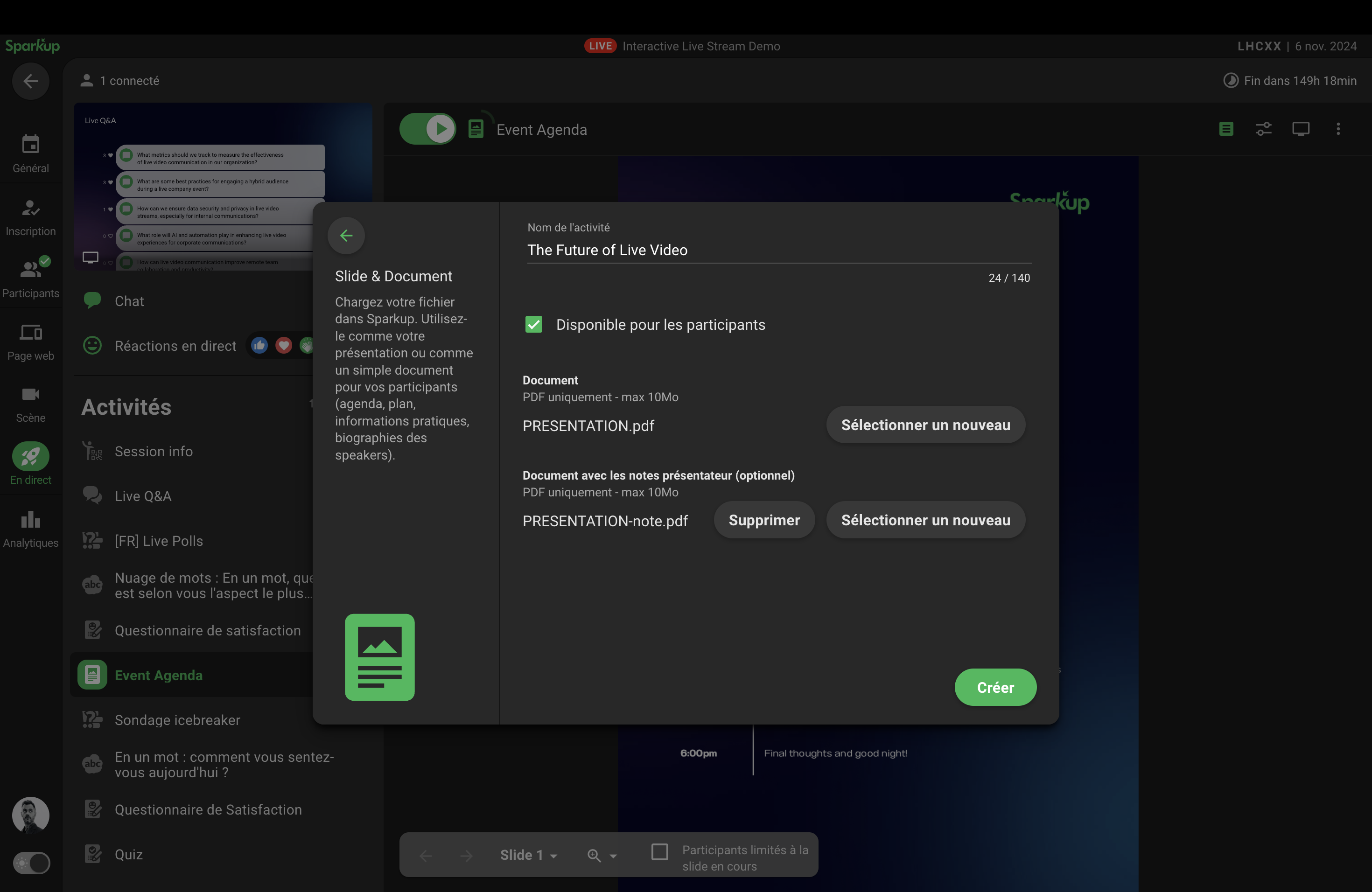Expand the zoom level dropdown
The image size is (1372, 892).
coord(602,855)
